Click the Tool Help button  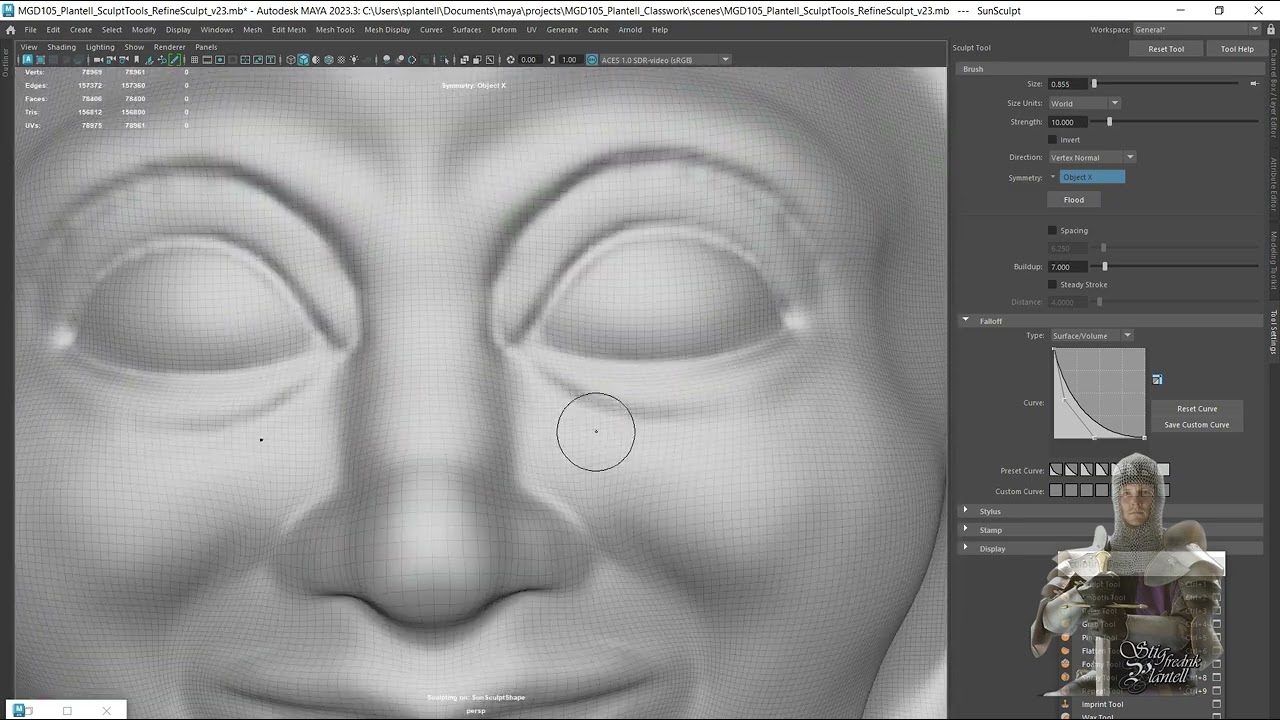(x=1237, y=49)
